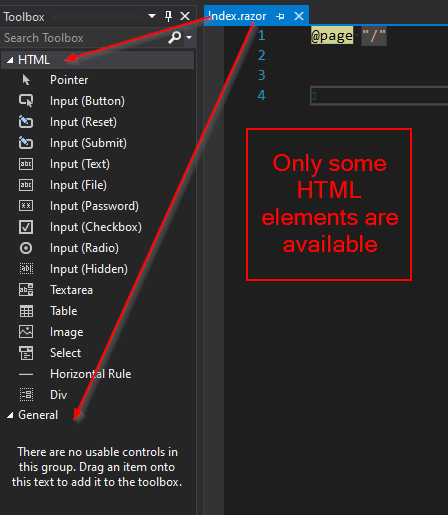Viewport: 448px width, 515px height.
Task: Select the Horizontal Rule label
Action: click(x=91, y=374)
